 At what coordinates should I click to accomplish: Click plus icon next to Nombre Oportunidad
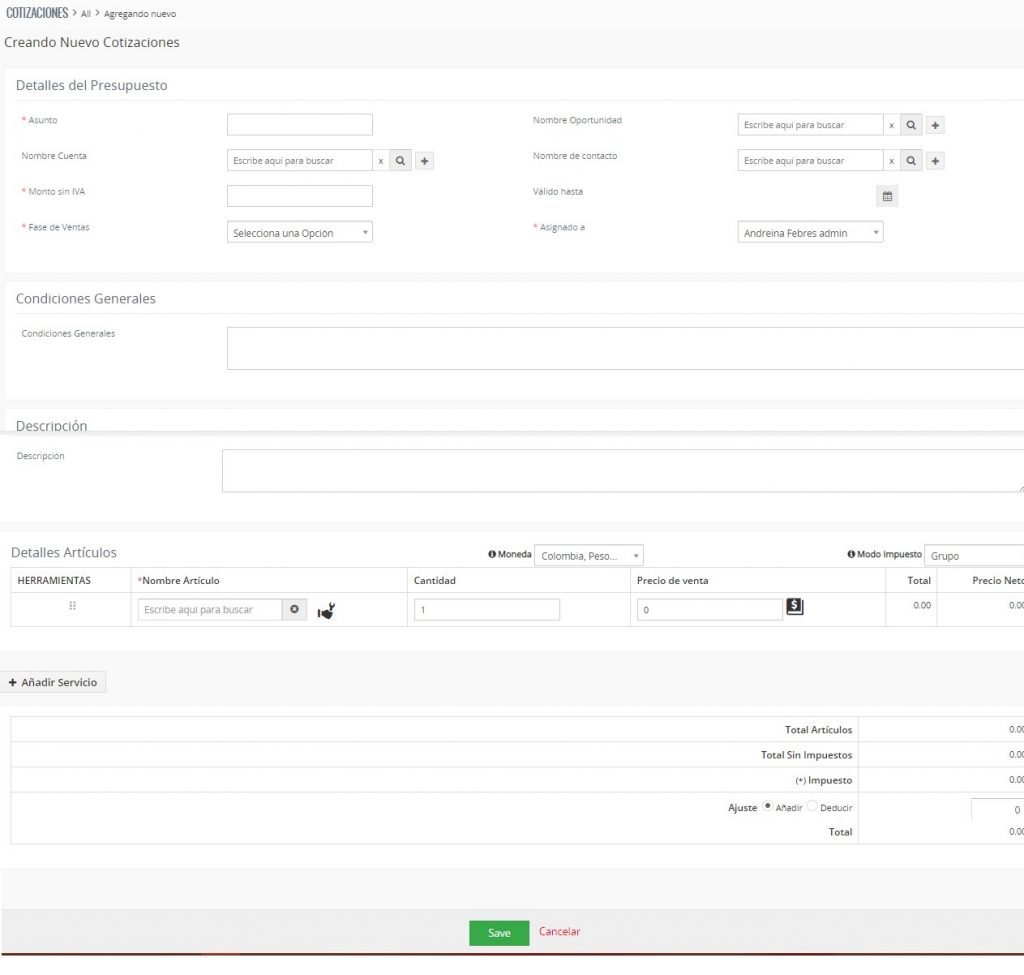935,125
